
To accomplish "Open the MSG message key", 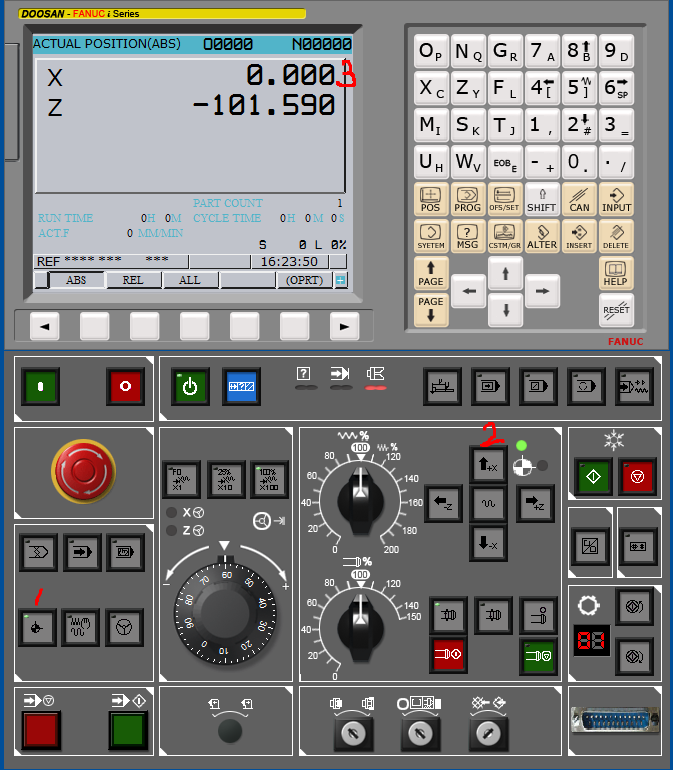I will tap(468, 236).
